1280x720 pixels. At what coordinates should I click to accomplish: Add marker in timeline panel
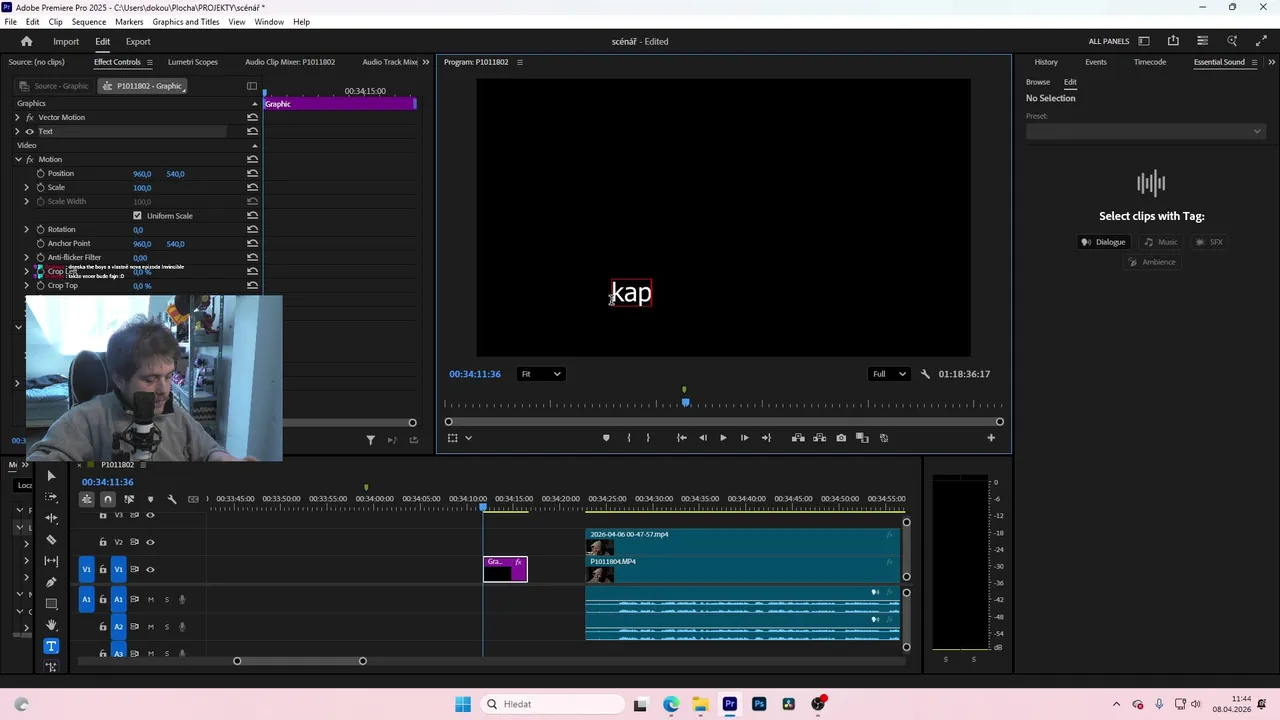pyautogui.click(x=151, y=499)
